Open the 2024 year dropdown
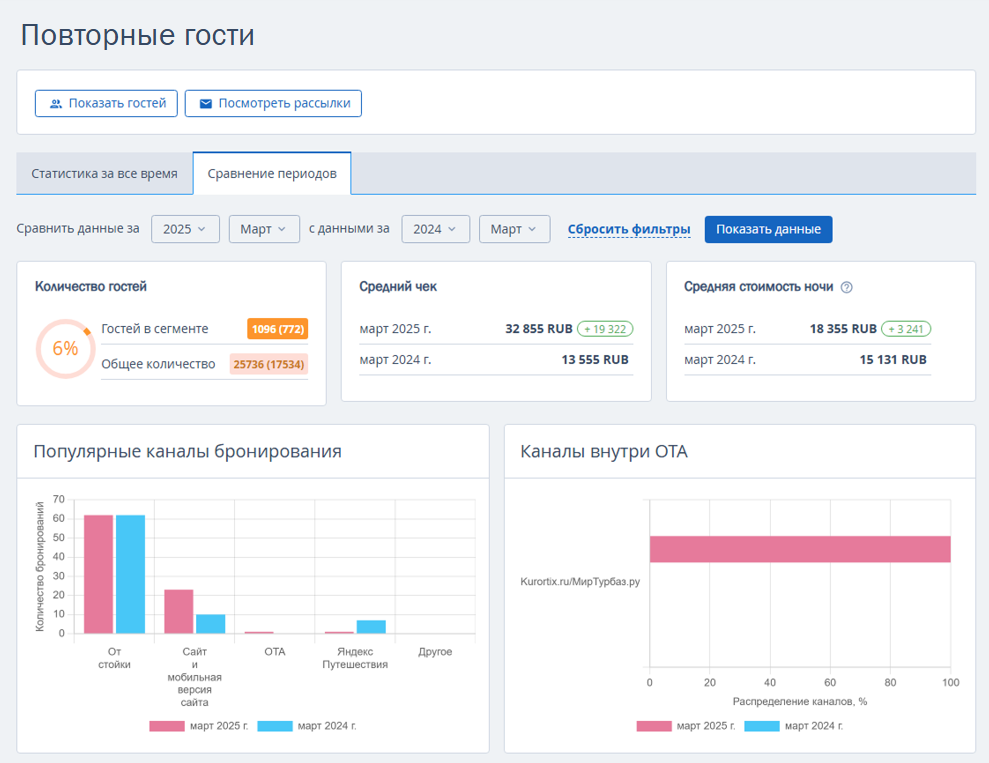989x763 pixels. point(435,229)
